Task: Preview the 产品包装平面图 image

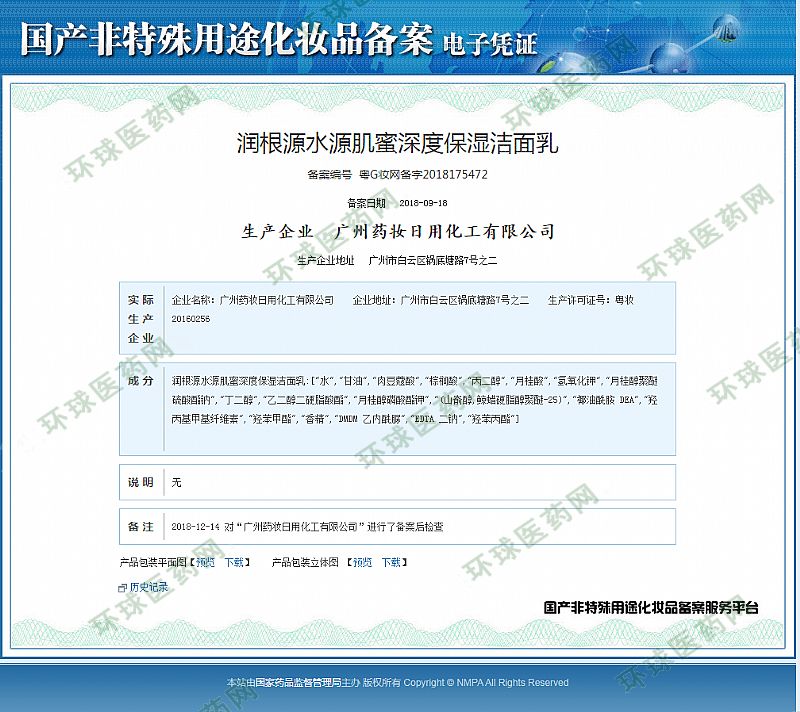Action: tap(205, 563)
